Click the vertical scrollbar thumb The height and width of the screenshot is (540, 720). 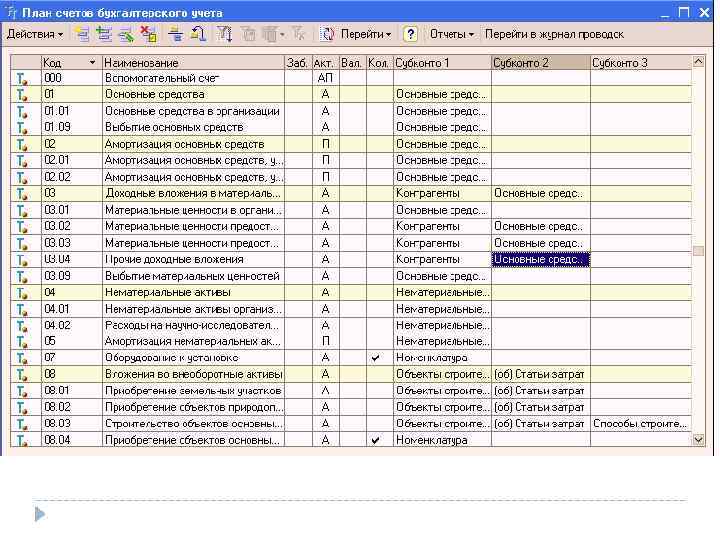[698, 251]
